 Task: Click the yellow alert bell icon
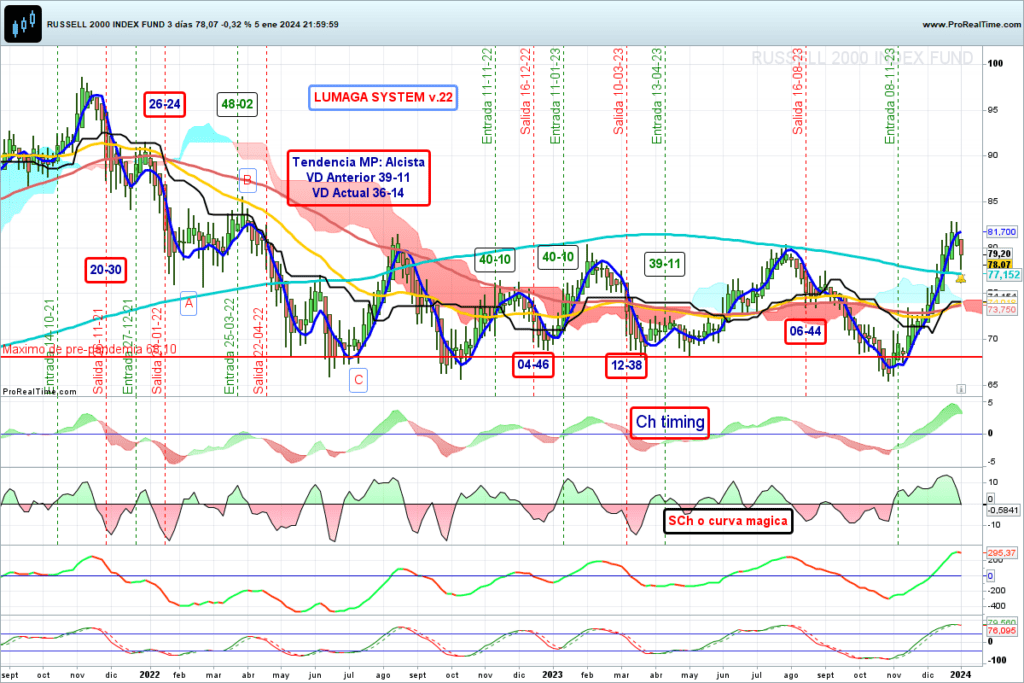[961, 279]
